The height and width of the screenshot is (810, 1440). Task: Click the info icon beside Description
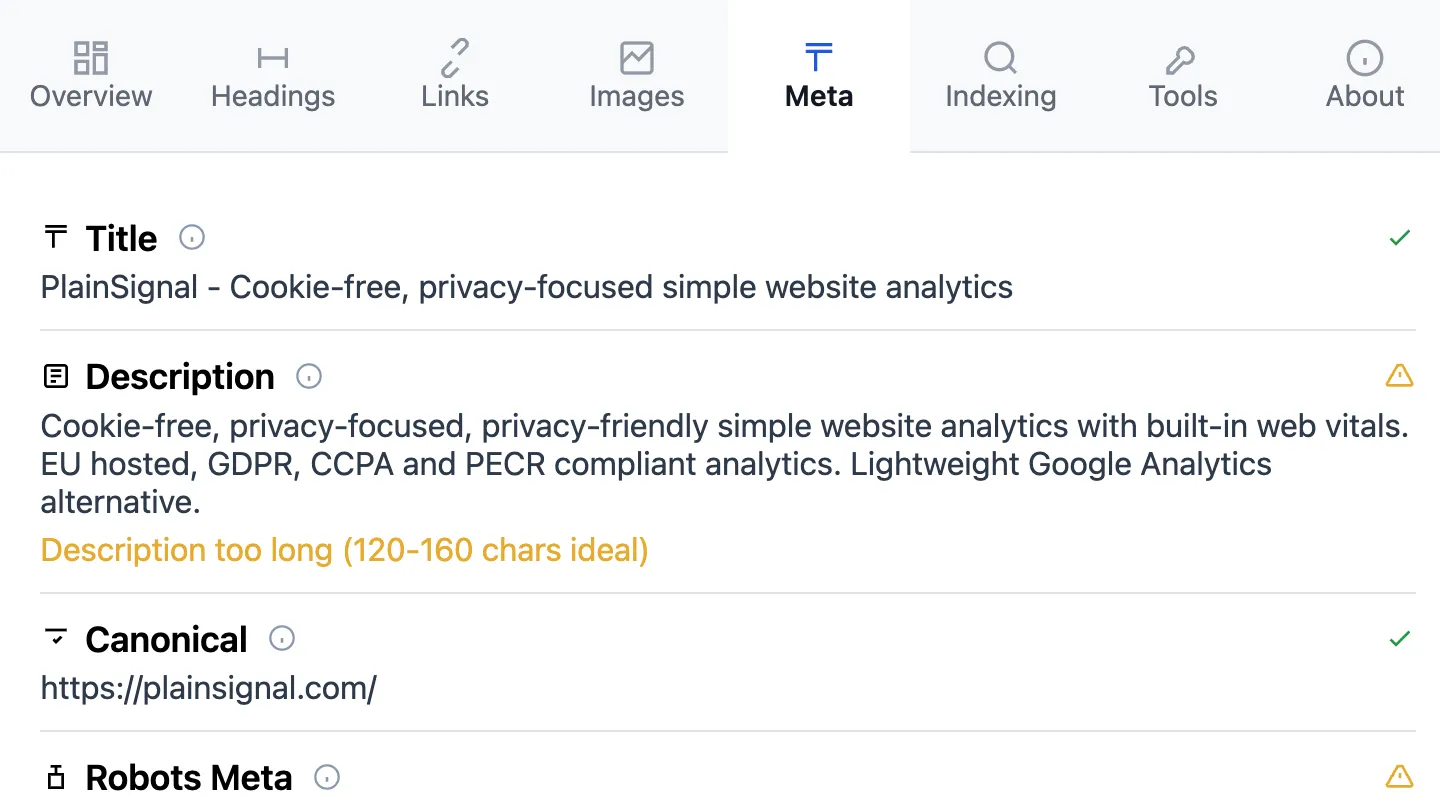point(309,377)
